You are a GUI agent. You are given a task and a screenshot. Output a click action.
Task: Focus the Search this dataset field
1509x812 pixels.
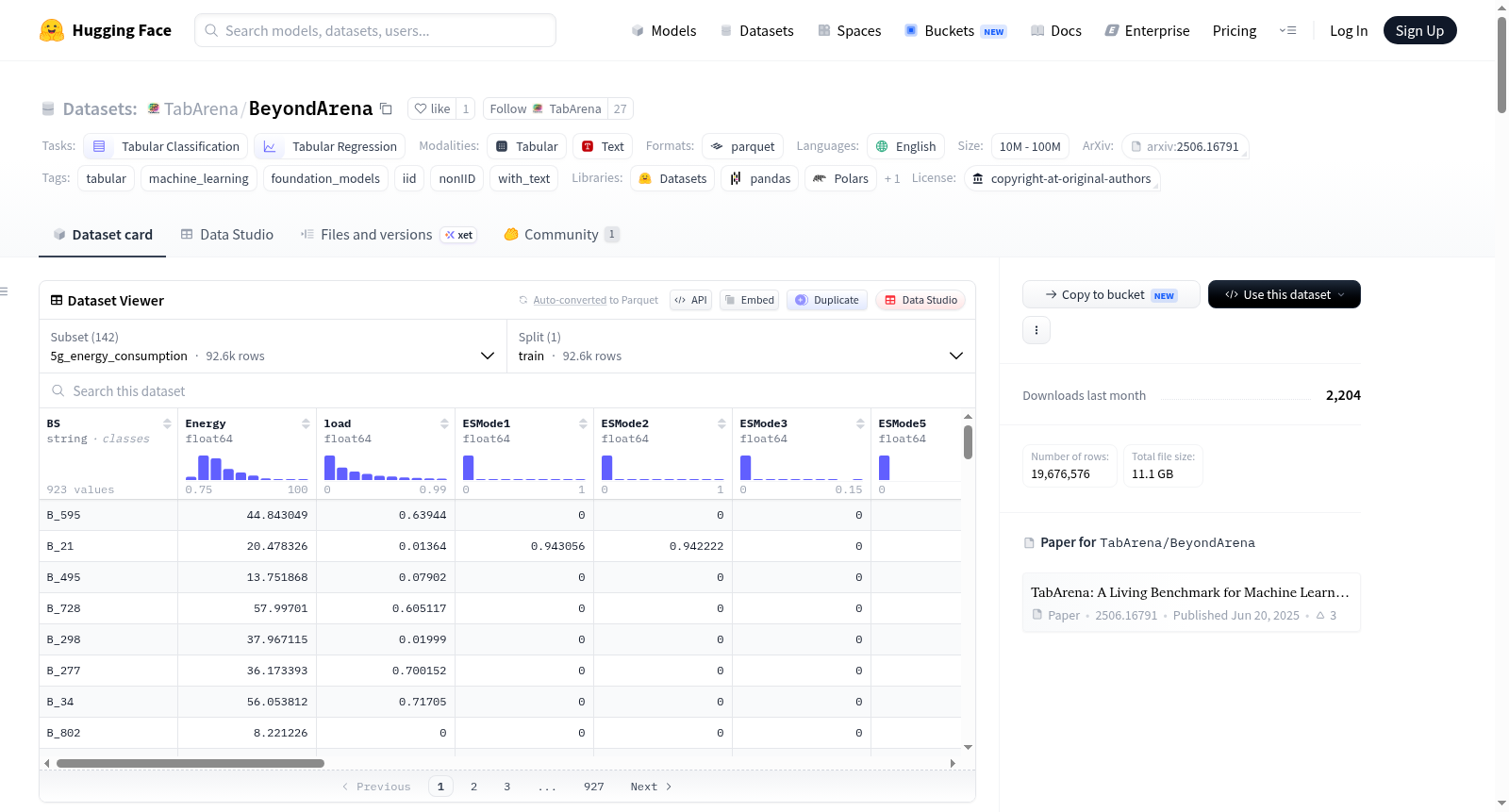[x=507, y=390]
